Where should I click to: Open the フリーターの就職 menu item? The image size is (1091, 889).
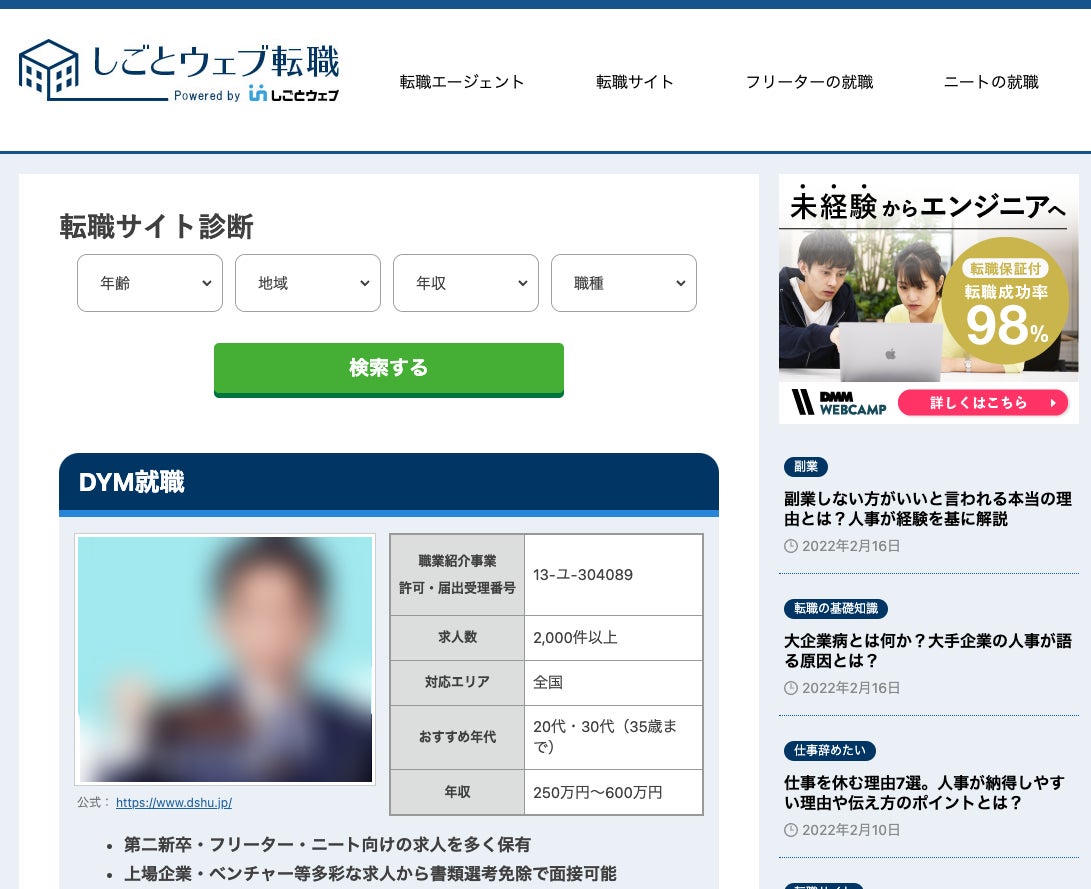click(x=809, y=82)
